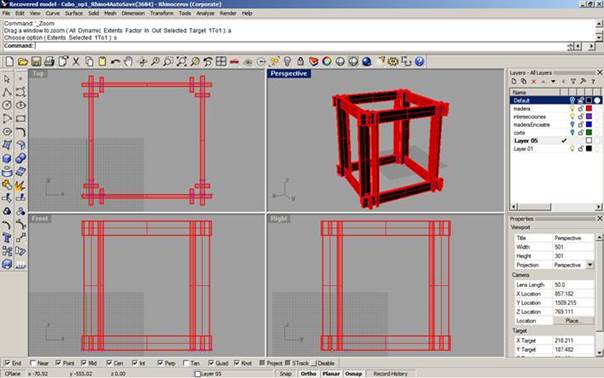Click the Lens Length value field
This screenshot has width=604, height=378.
[x=573, y=285]
